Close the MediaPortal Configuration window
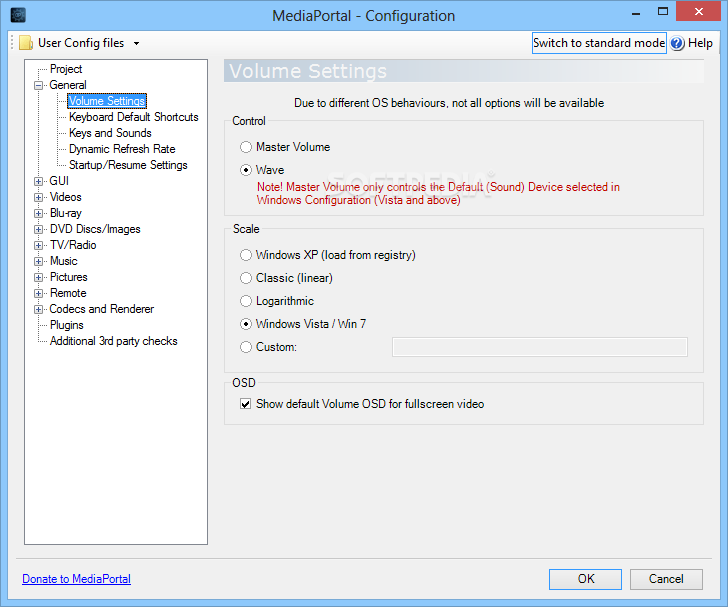 click(699, 12)
